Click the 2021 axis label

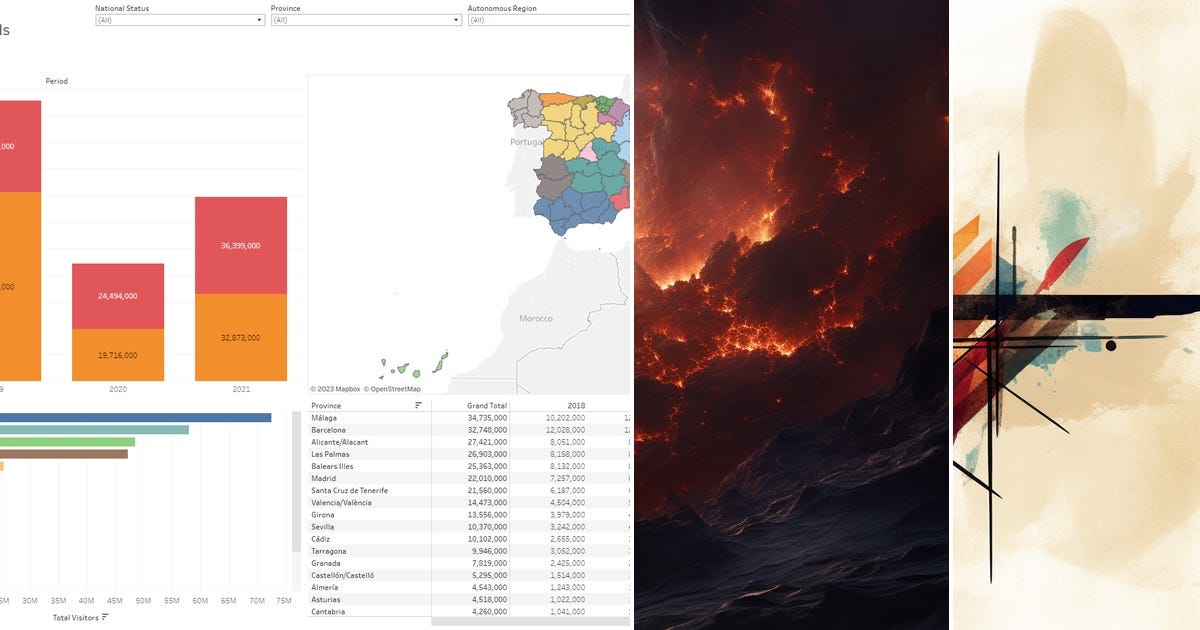pos(240,389)
